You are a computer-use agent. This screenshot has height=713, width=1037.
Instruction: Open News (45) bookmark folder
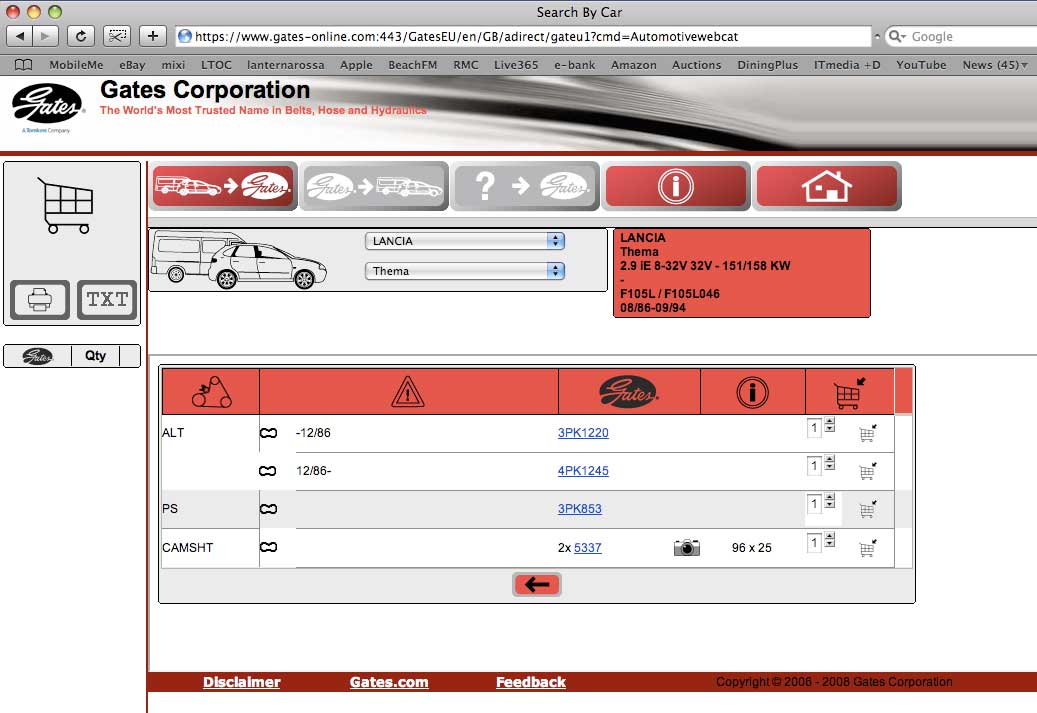point(995,65)
